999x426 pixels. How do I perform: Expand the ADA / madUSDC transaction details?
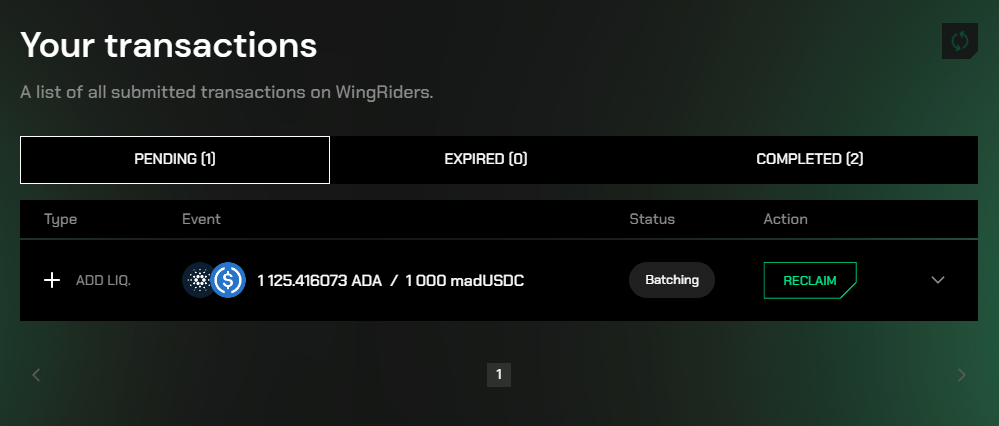(938, 280)
